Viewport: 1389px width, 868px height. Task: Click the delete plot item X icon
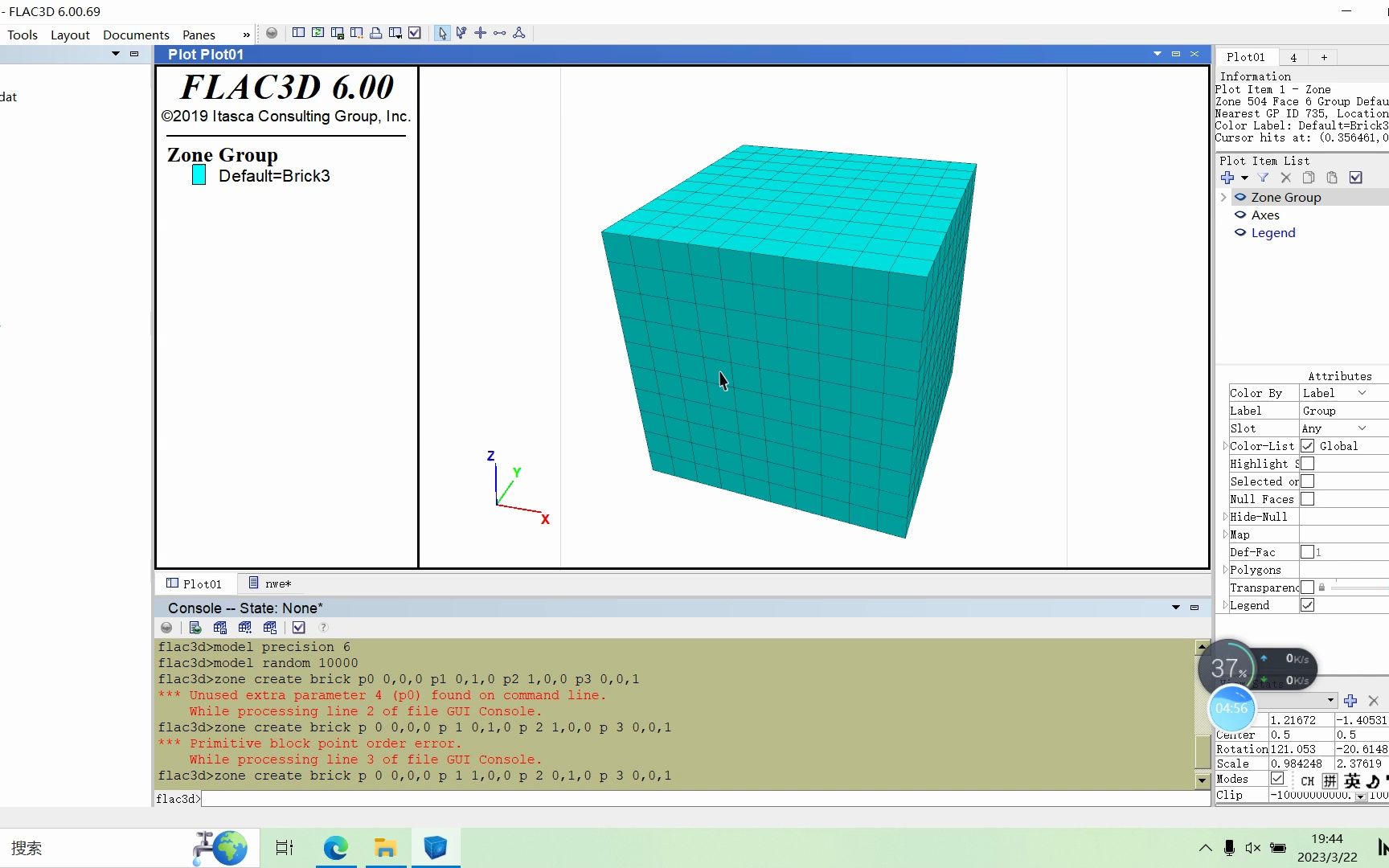tap(1286, 178)
